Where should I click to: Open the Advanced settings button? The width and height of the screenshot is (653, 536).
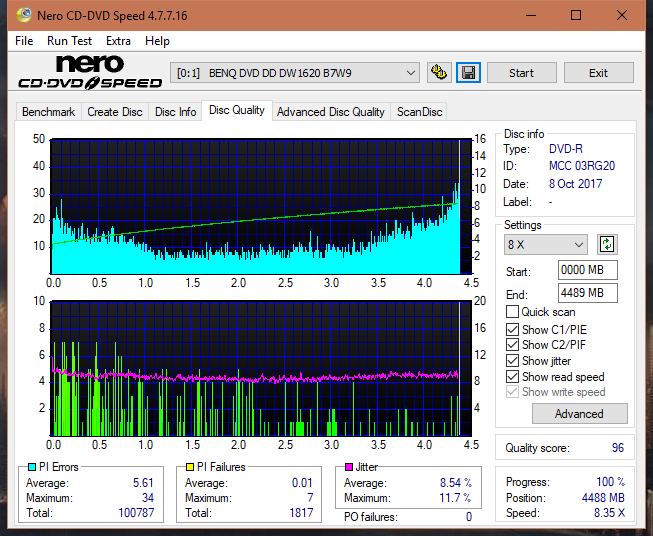click(x=579, y=414)
